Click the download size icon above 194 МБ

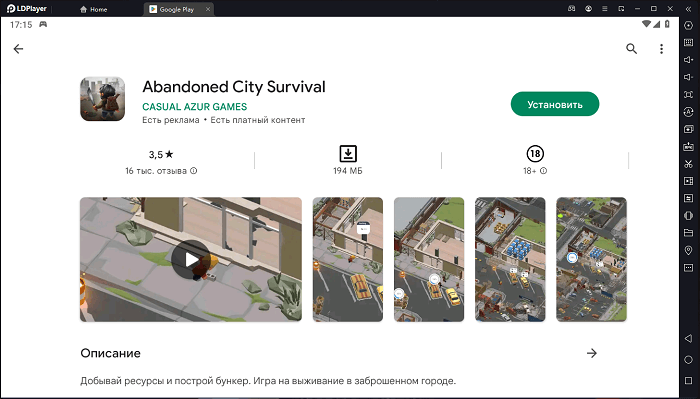coord(348,154)
